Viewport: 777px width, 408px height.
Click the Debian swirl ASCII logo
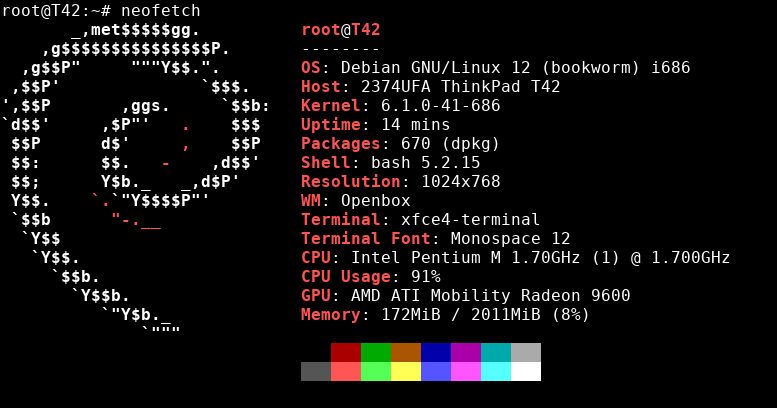[136, 178]
